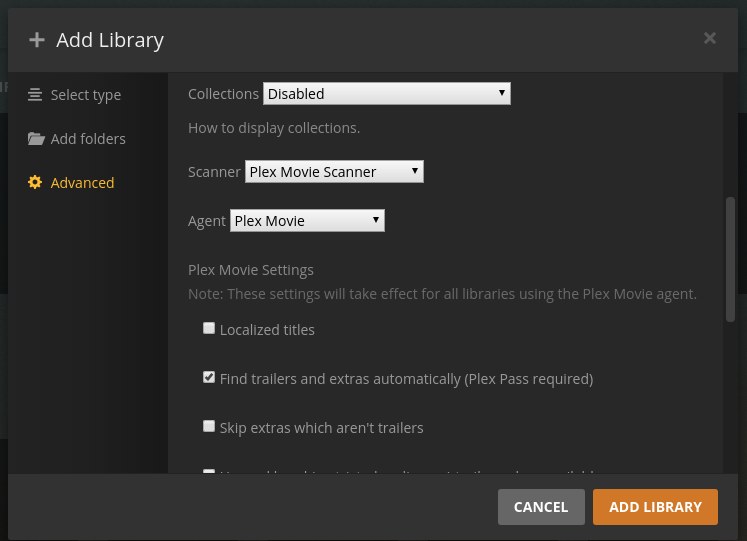This screenshot has width=747, height=541.
Task: Click the Advanced gear icon
Action: 35,183
